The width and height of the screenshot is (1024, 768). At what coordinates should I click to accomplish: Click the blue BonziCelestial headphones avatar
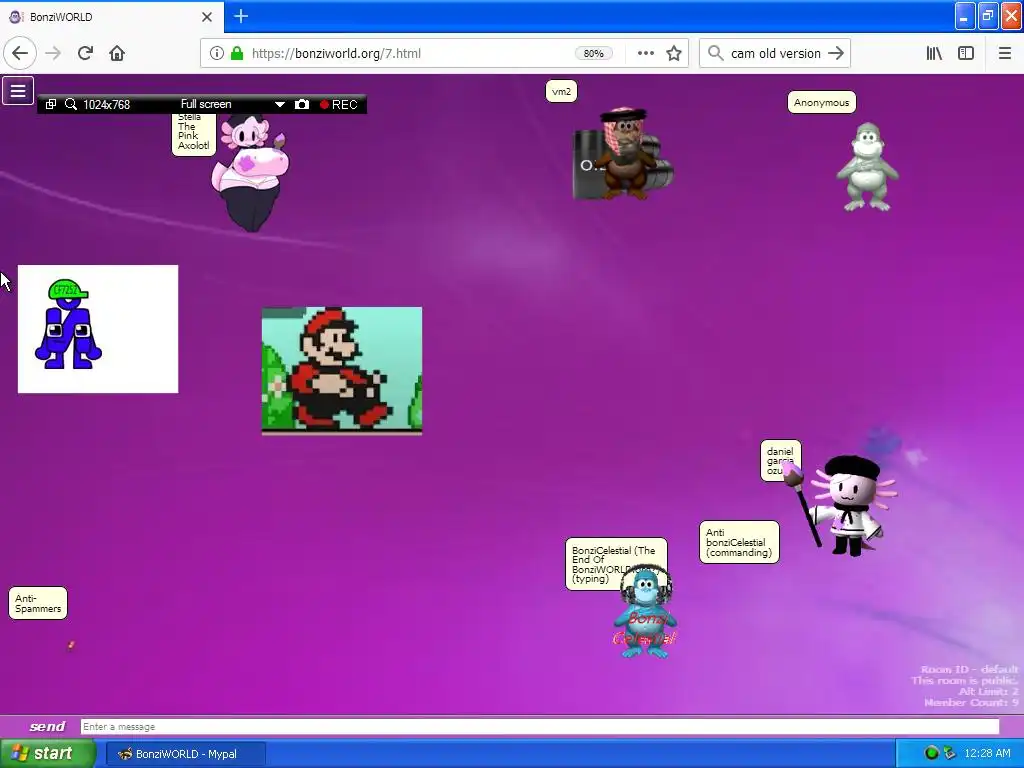tap(645, 613)
